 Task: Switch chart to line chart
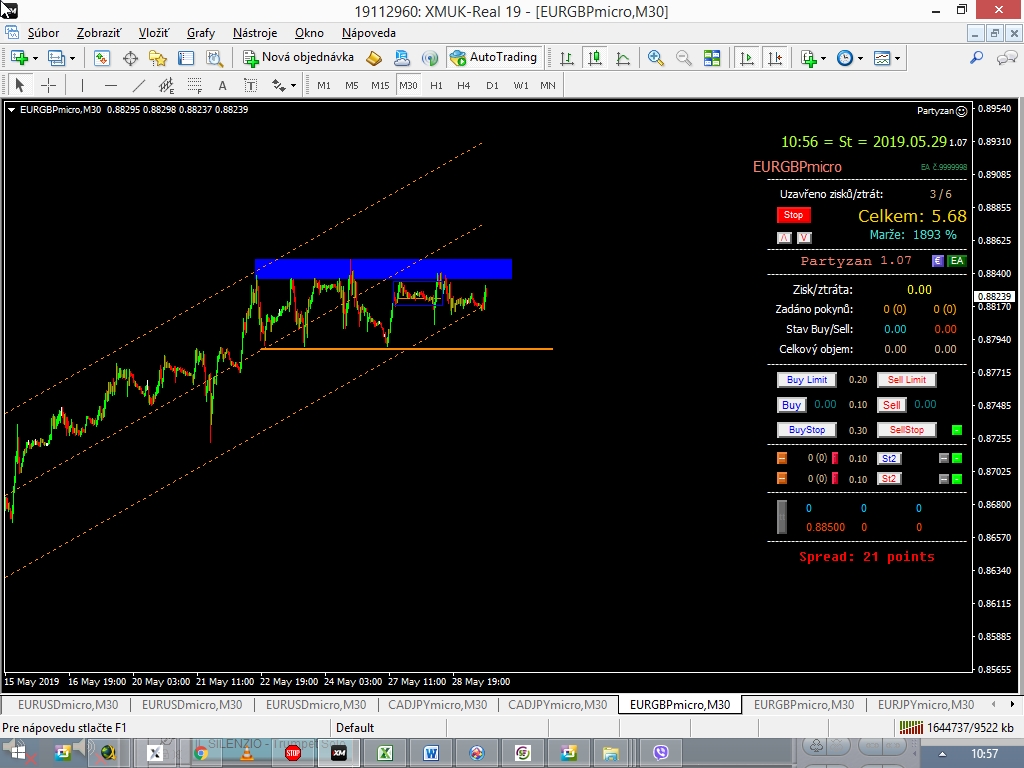tap(622, 58)
